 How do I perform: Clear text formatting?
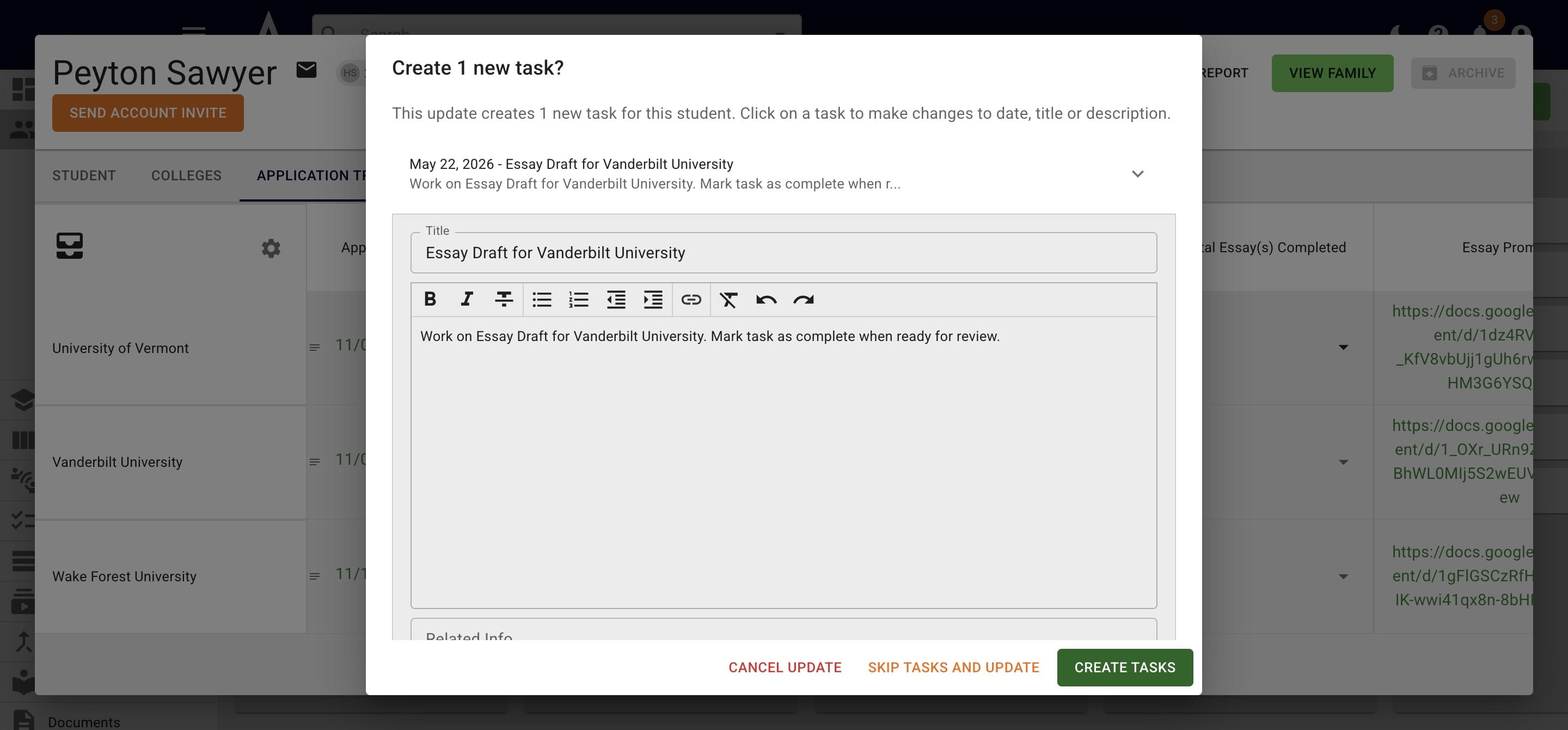point(728,299)
